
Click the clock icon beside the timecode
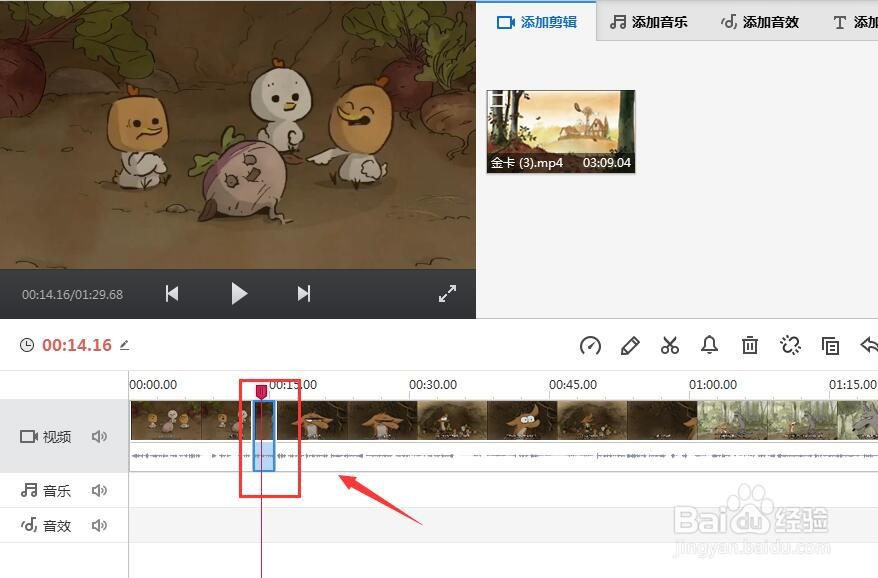26,345
